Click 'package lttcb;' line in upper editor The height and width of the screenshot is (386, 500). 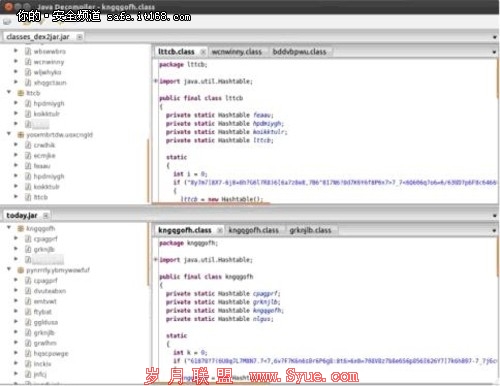pos(183,64)
